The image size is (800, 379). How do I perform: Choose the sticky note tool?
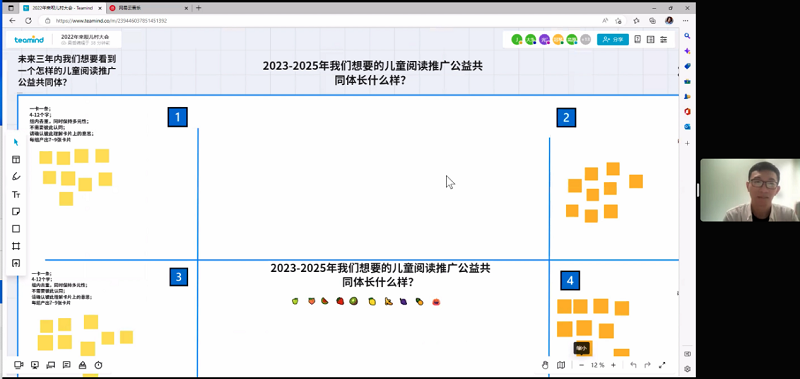tap(16, 212)
